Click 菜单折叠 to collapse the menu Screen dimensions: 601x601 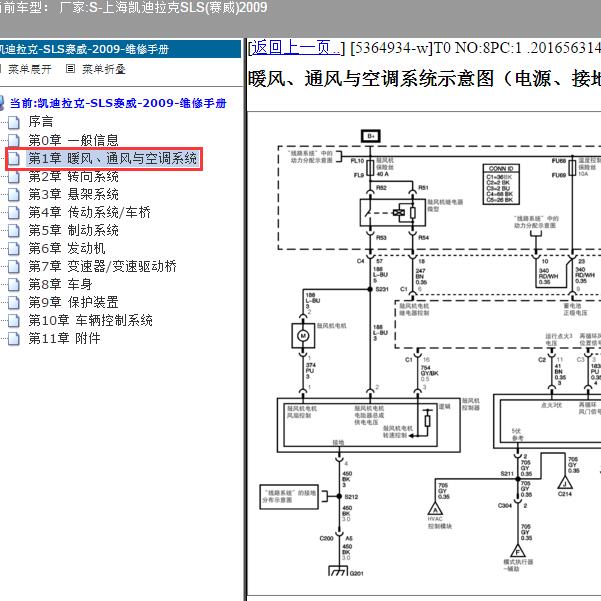coord(103,69)
